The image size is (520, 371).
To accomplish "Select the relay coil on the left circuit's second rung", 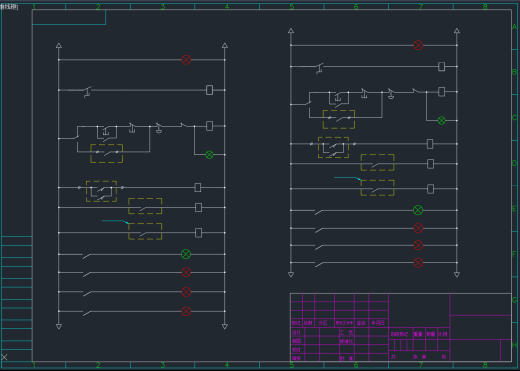I will 209,90.
